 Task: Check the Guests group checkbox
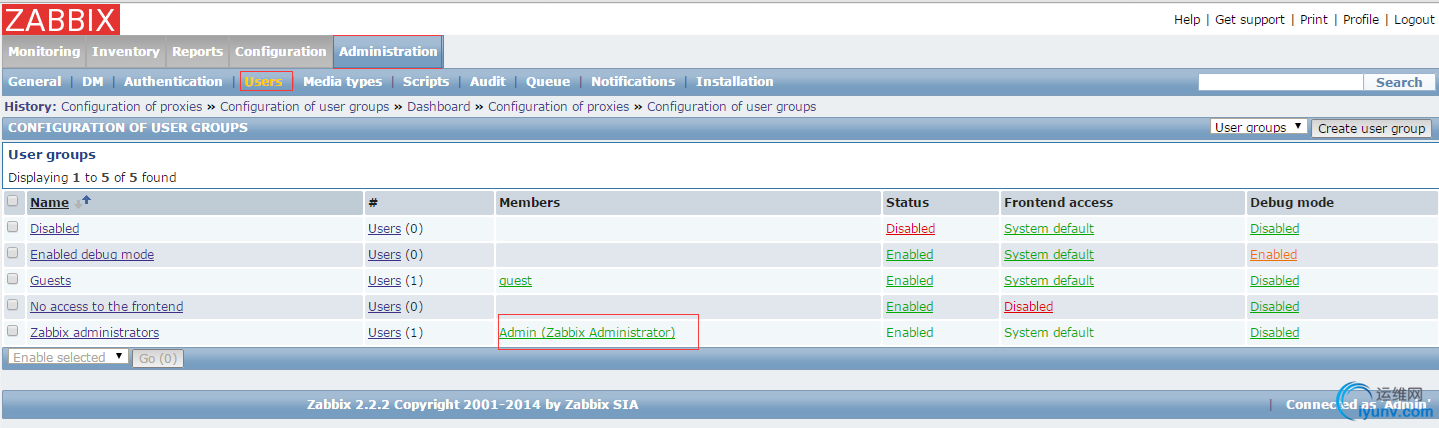[13, 279]
